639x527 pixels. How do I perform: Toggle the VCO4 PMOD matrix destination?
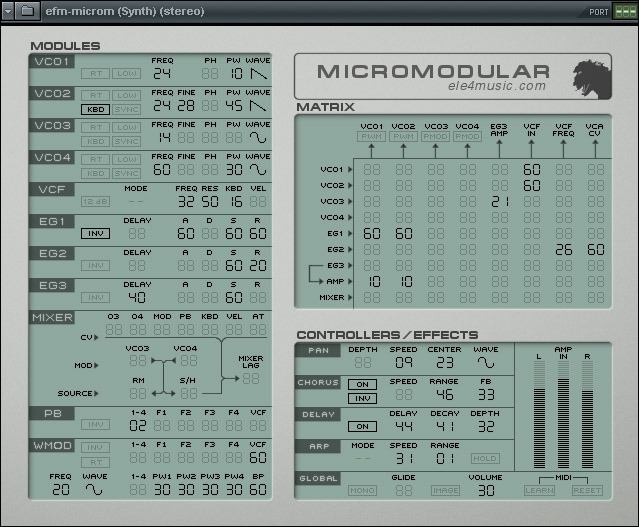[x=467, y=137]
